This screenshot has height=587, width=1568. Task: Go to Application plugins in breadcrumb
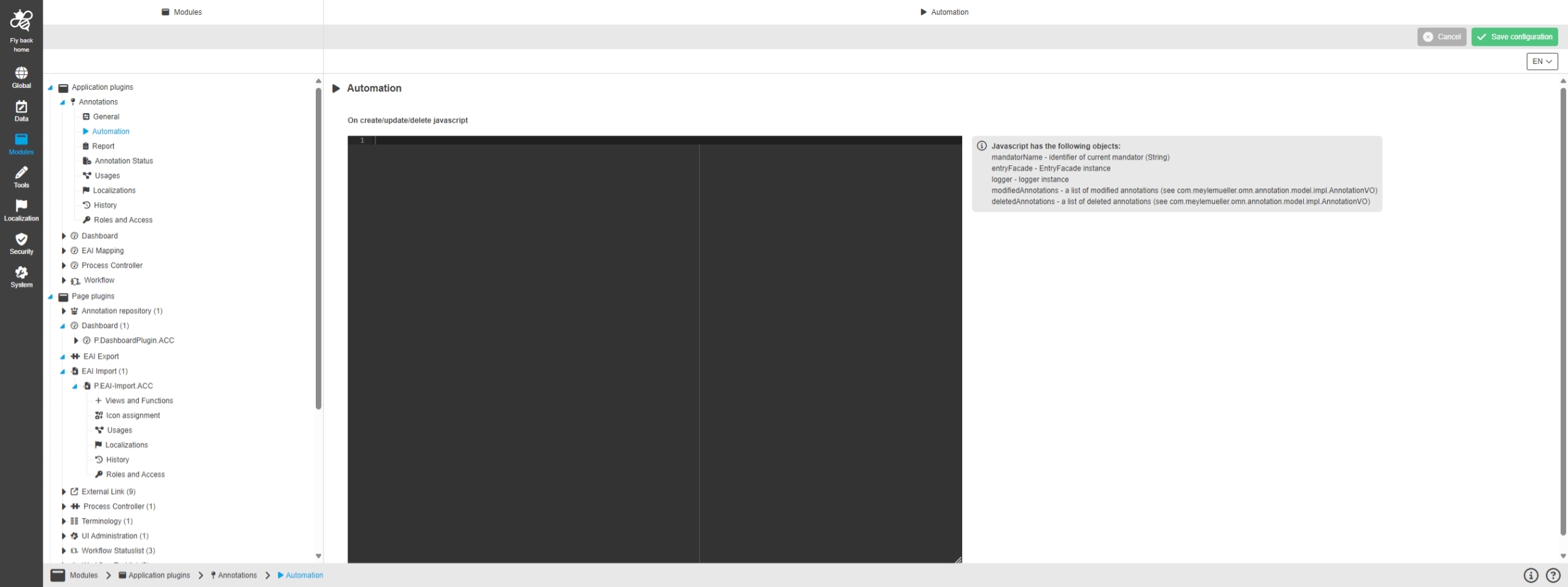tap(154, 575)
